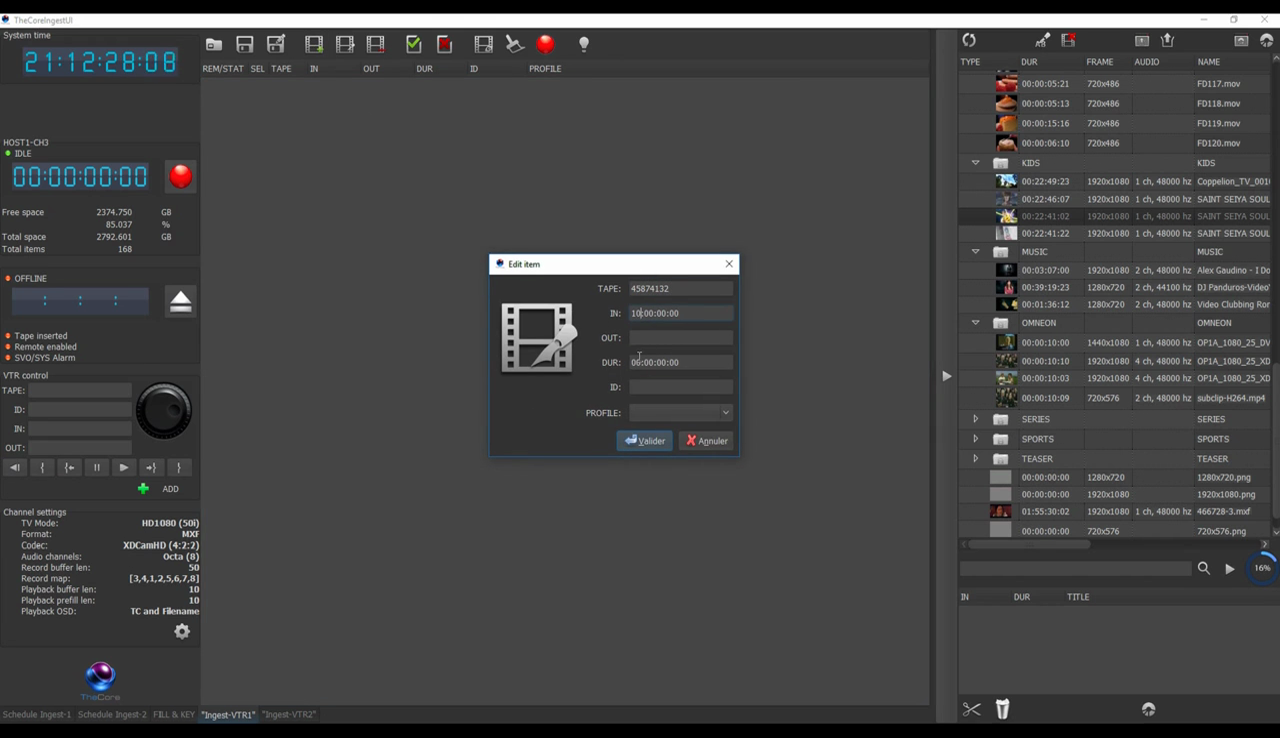The height and width of the screenshot is (738, 1280).
Task: Click the panel collapse arrow left of the media browser
Action: 946,376
